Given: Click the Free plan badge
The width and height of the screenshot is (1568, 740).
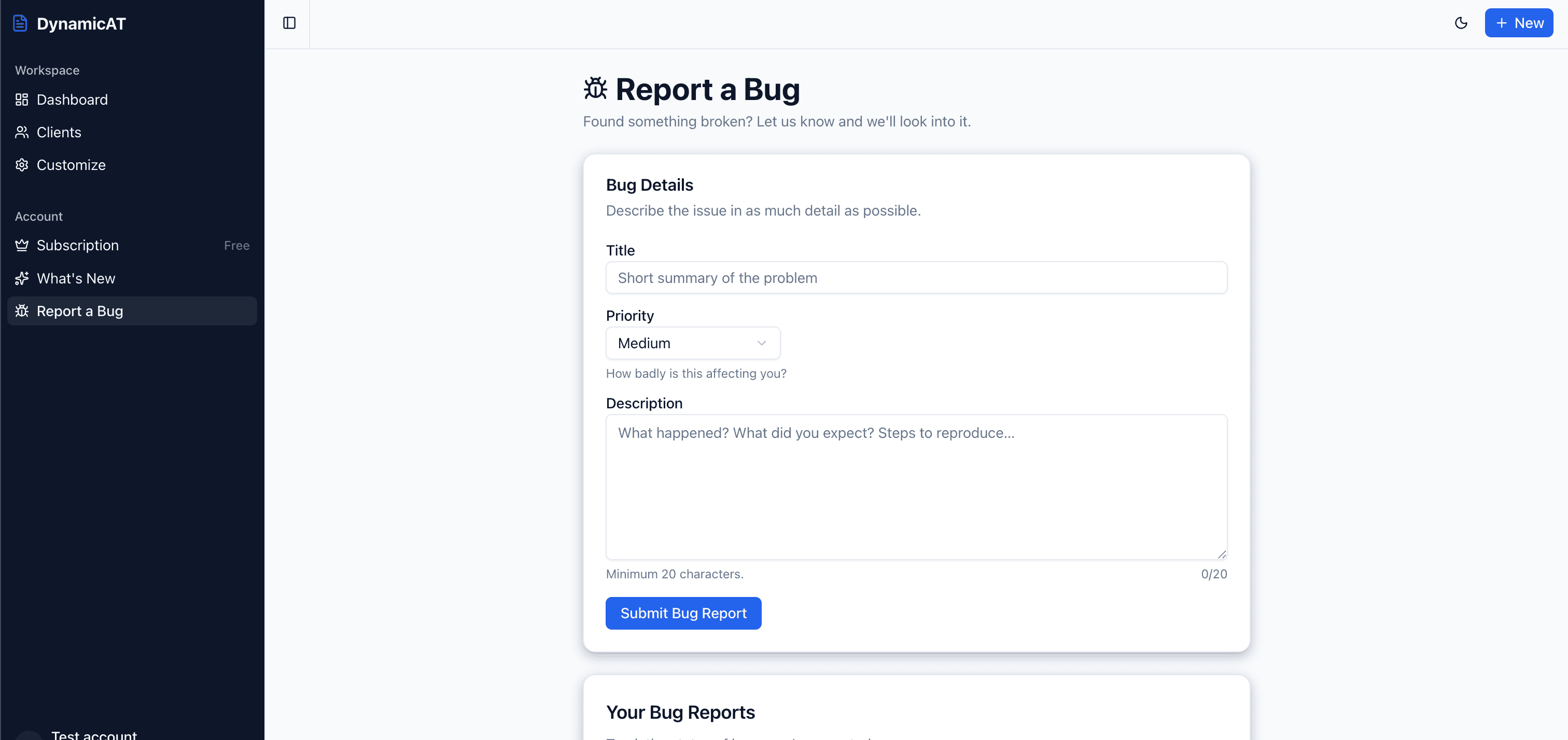Looking at the screenshot, I should click(x=237, y=245).
